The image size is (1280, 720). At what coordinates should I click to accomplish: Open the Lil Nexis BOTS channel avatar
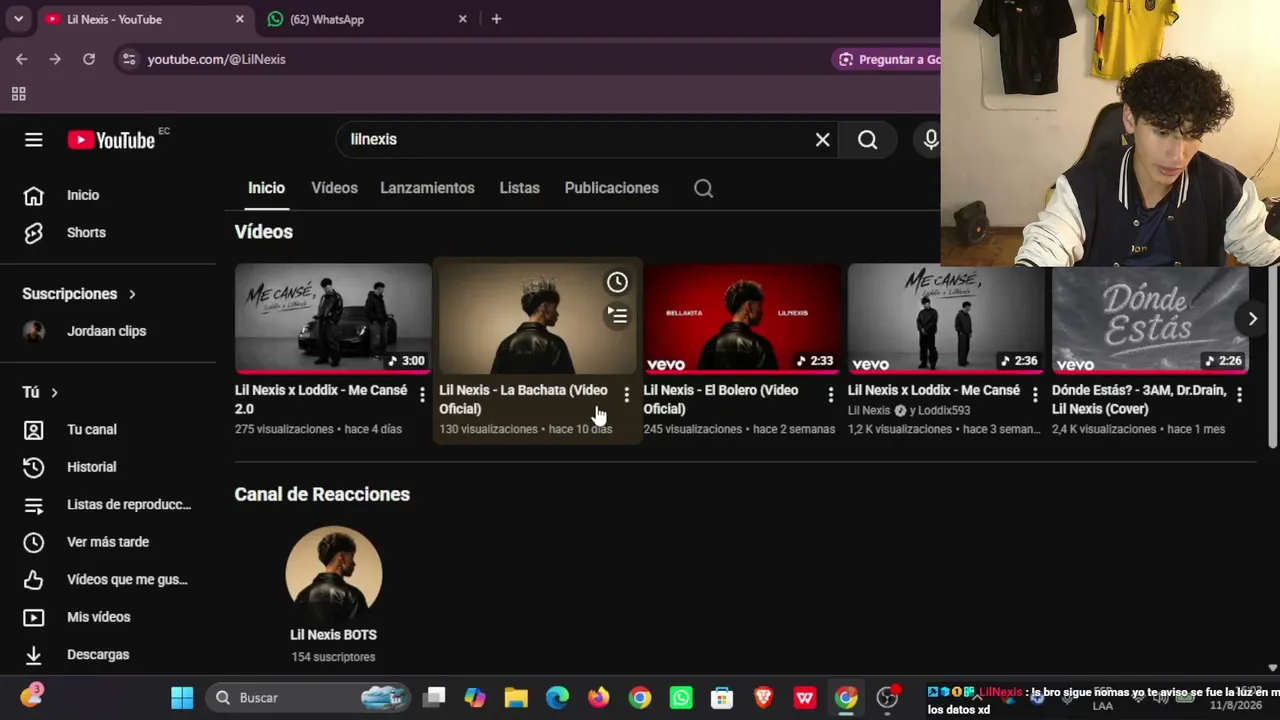(333, 574)
